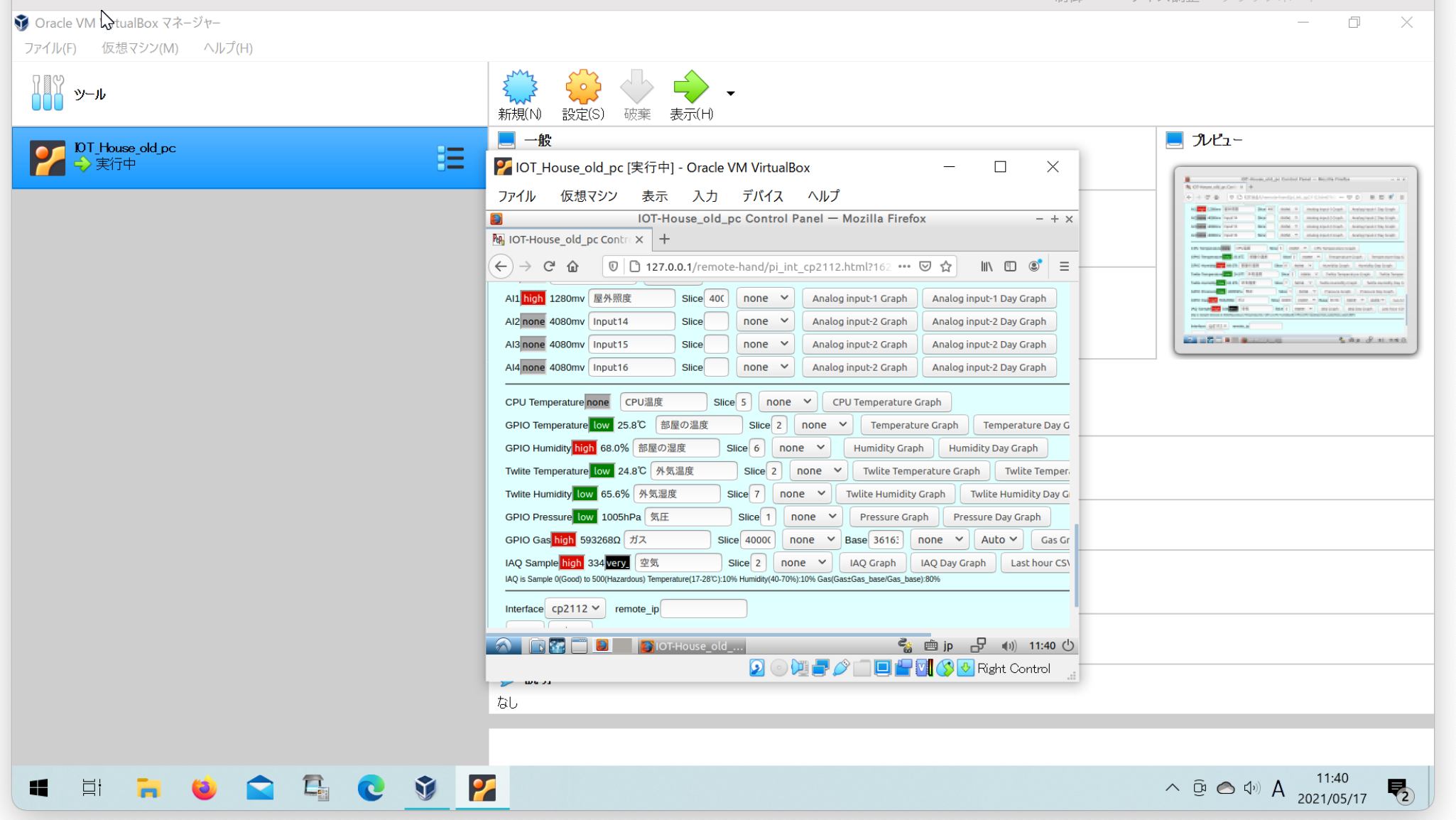Select the none dropdown for IAQ Sample slice
This screenshot has height=820, width=1456.
(x=799, y=562)
